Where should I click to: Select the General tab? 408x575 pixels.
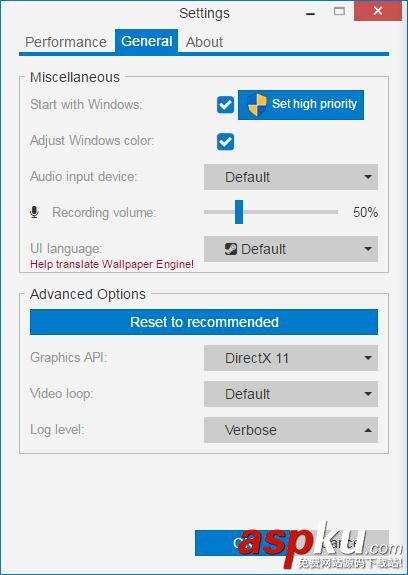click(147, 41)
